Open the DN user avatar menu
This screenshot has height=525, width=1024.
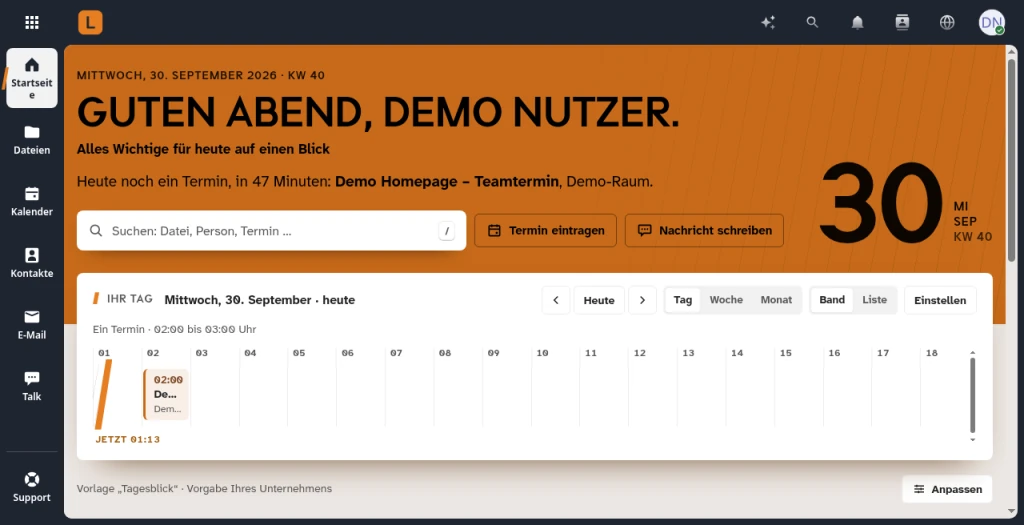(x=991, y=22)
